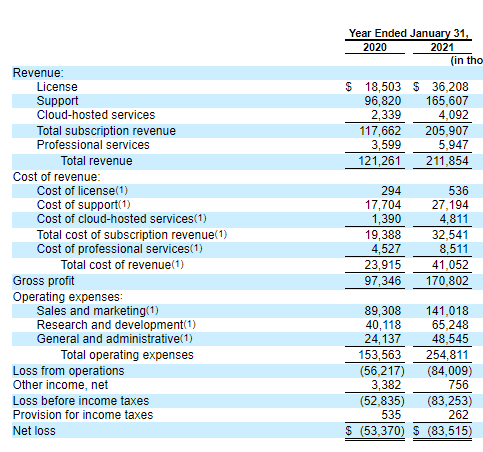Click Cloud-hosted services value 4,092
The width and height of the screenshot is (483, 452).
tap(453, 115)
